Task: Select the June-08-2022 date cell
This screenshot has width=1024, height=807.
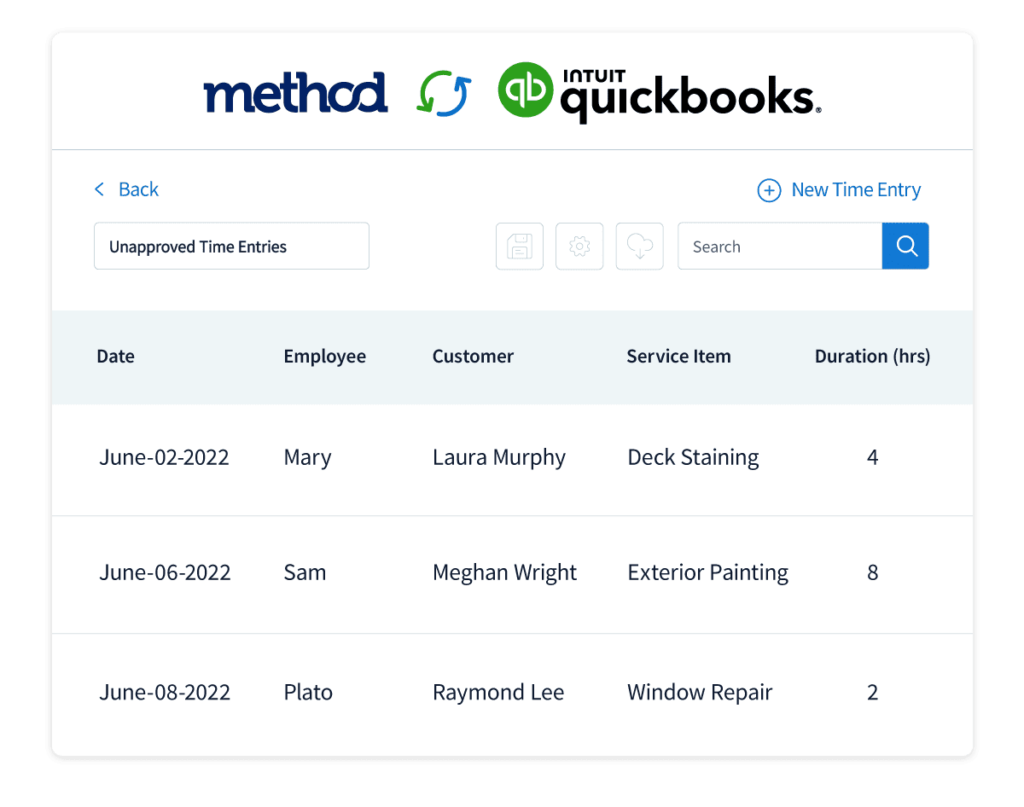Action: 165,692
